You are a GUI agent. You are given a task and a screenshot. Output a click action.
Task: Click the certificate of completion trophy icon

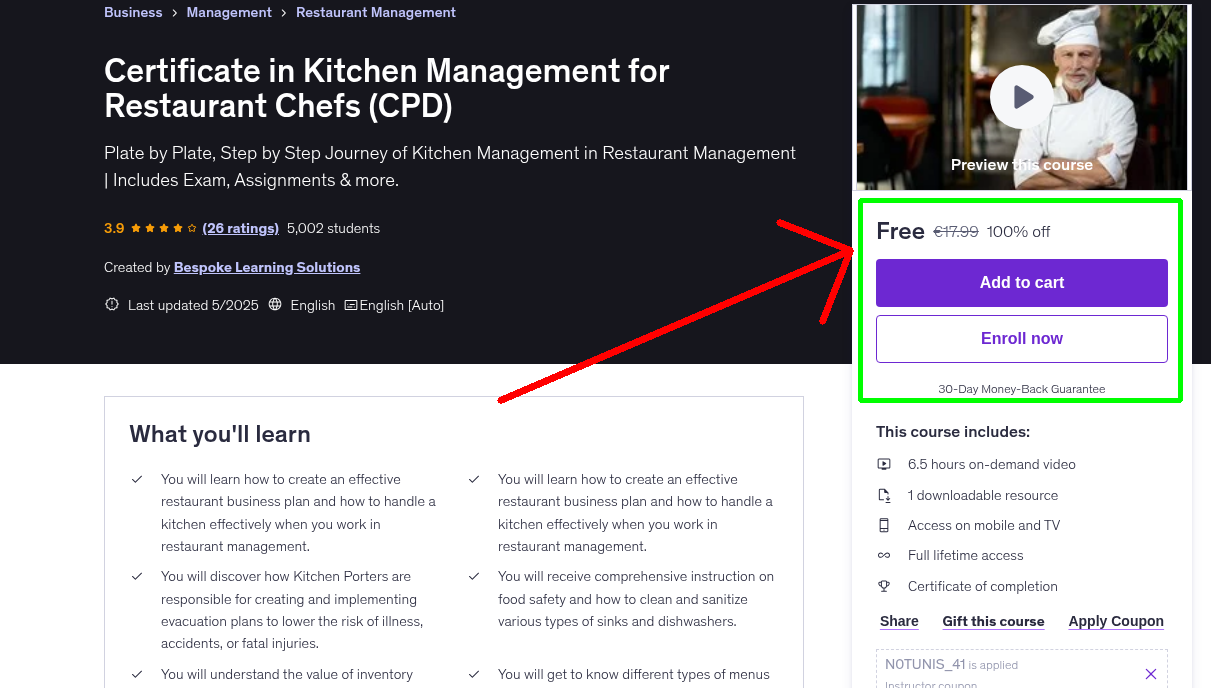click(x=883, y=586)
